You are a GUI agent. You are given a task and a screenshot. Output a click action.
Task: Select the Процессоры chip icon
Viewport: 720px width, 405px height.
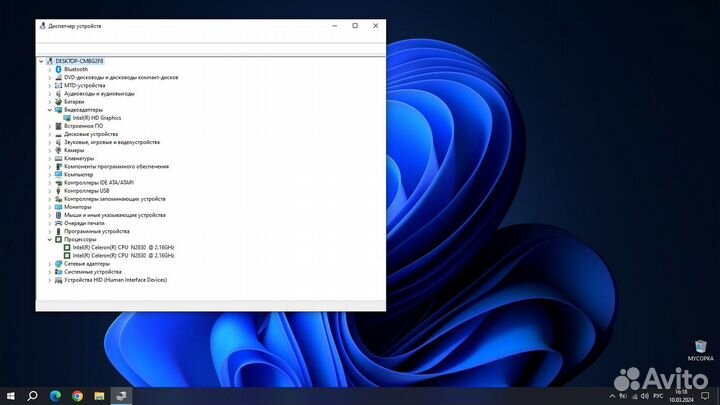click(58, 240)
